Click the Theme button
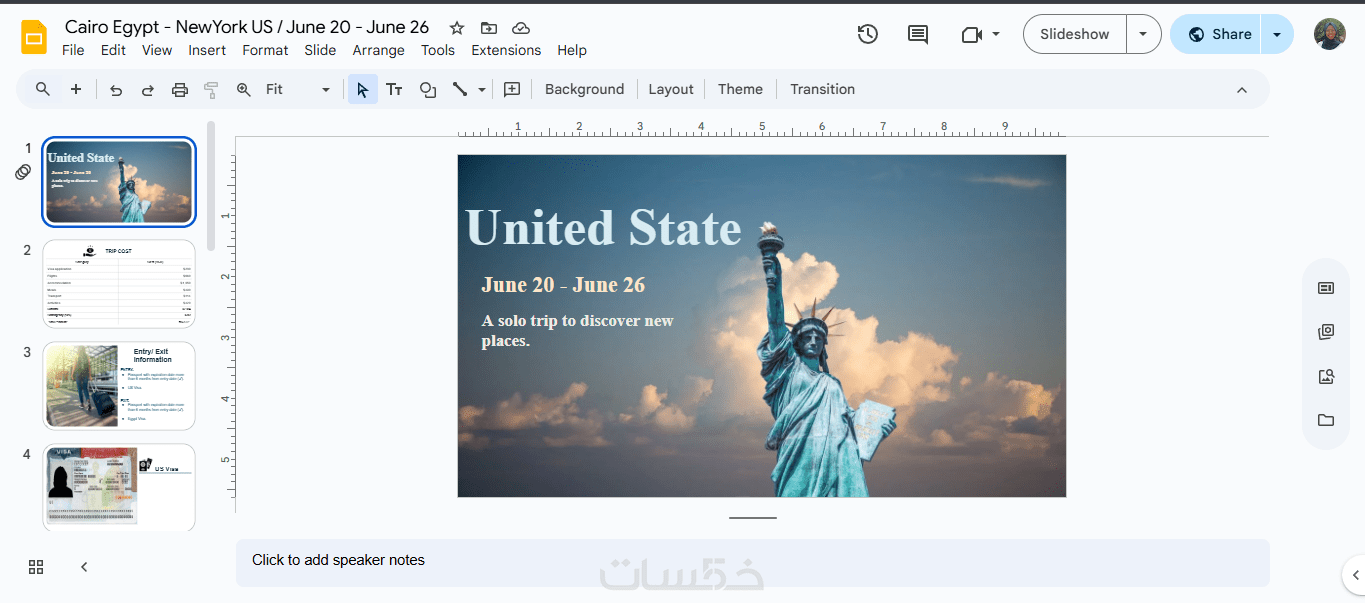This screenshot has height=603, width=1365. click(740, 89)
